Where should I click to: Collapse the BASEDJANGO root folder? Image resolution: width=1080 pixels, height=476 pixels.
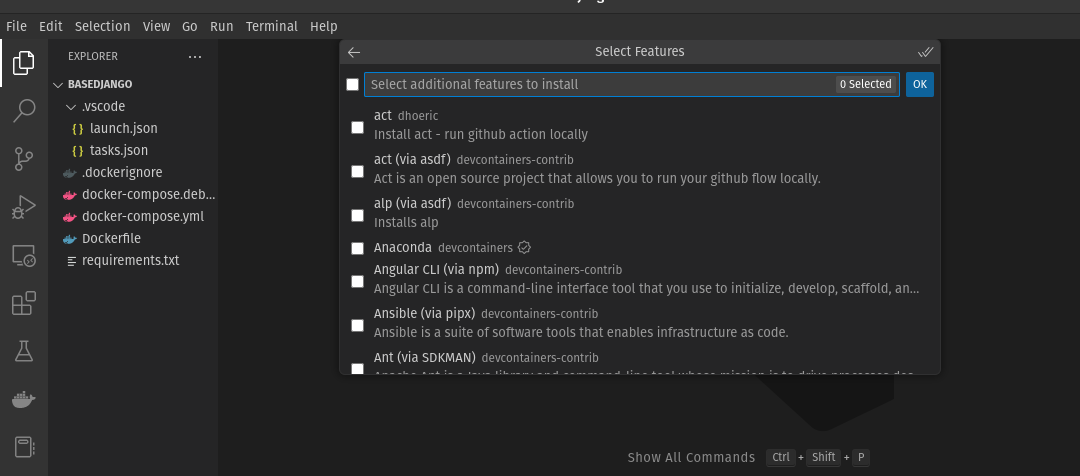point(58,85)
